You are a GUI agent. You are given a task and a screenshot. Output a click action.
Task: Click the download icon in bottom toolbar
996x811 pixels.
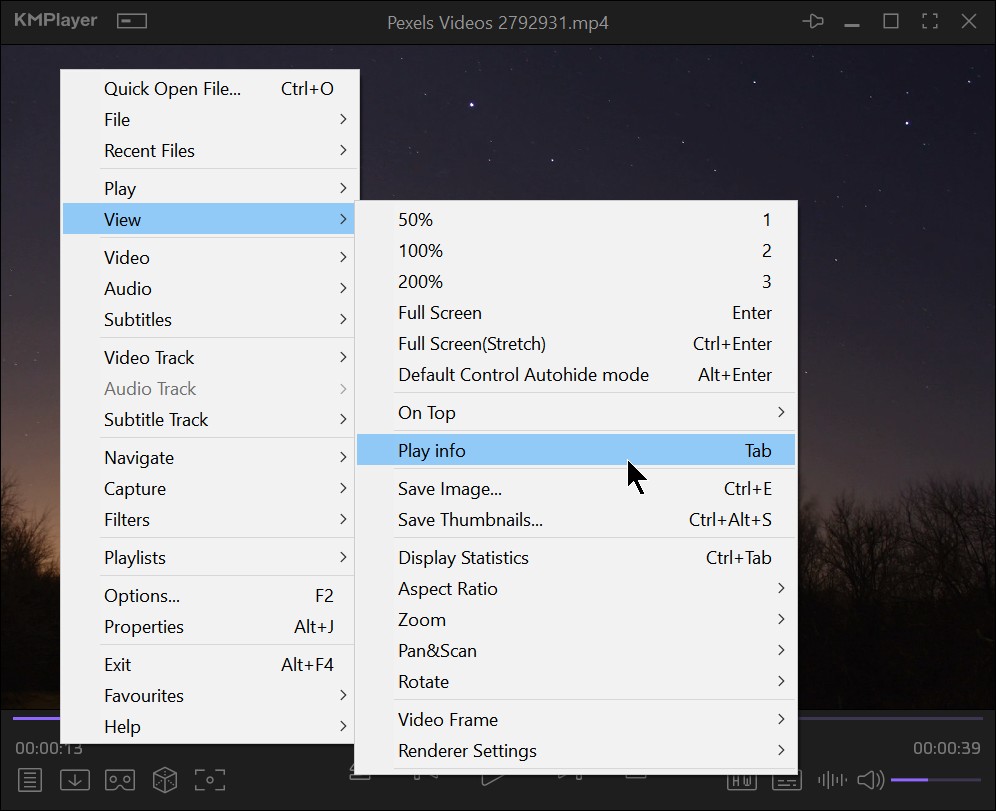[75, 779]
